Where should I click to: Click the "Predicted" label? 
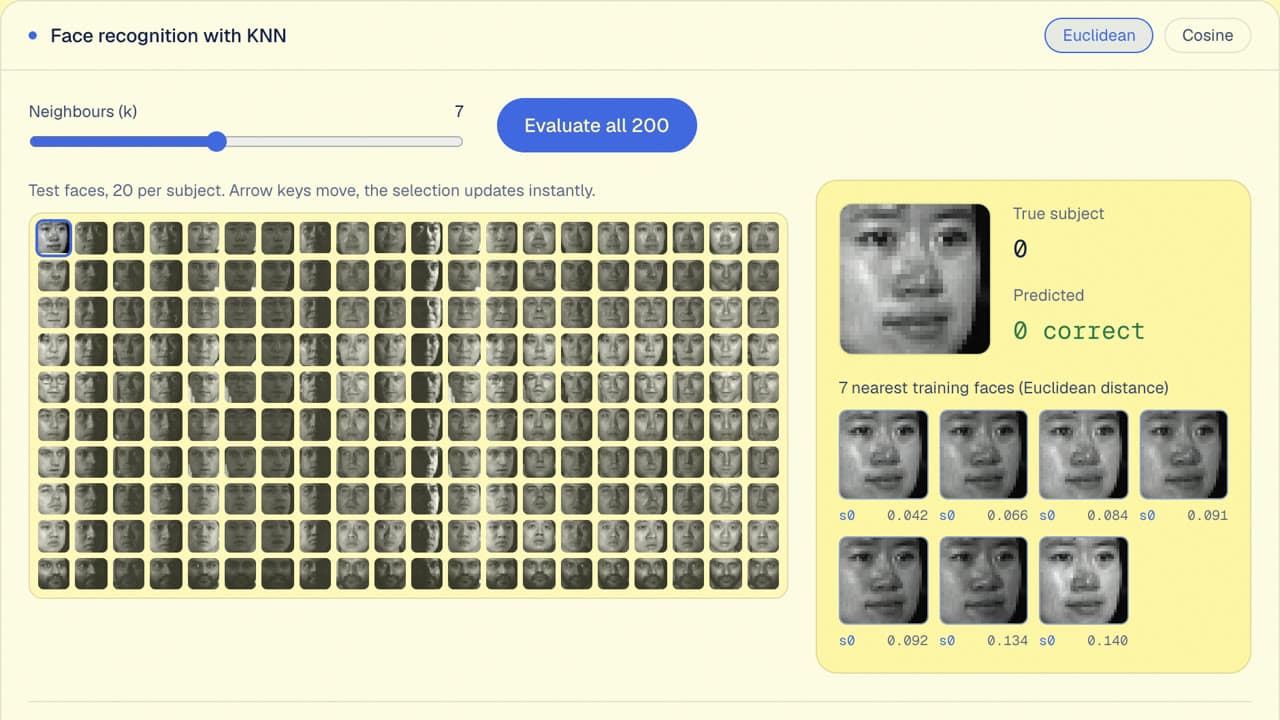1048,296
